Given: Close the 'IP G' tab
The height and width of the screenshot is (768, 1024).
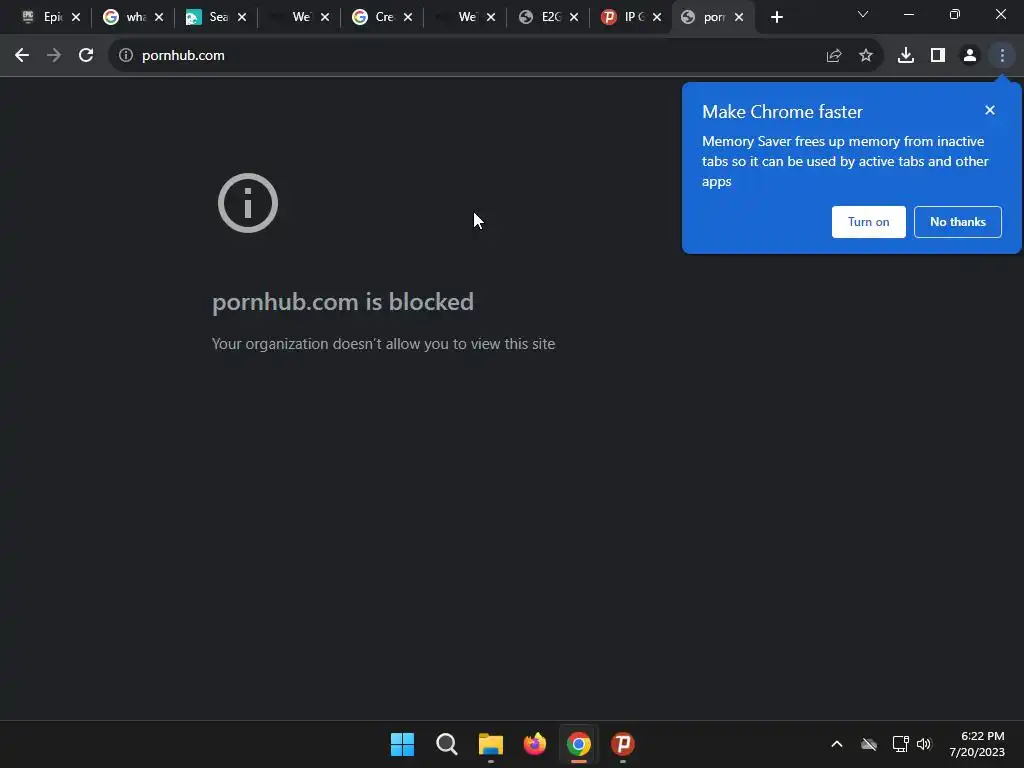Looking at the screenshot, I should pyautogui.click(x=656, y=17).
